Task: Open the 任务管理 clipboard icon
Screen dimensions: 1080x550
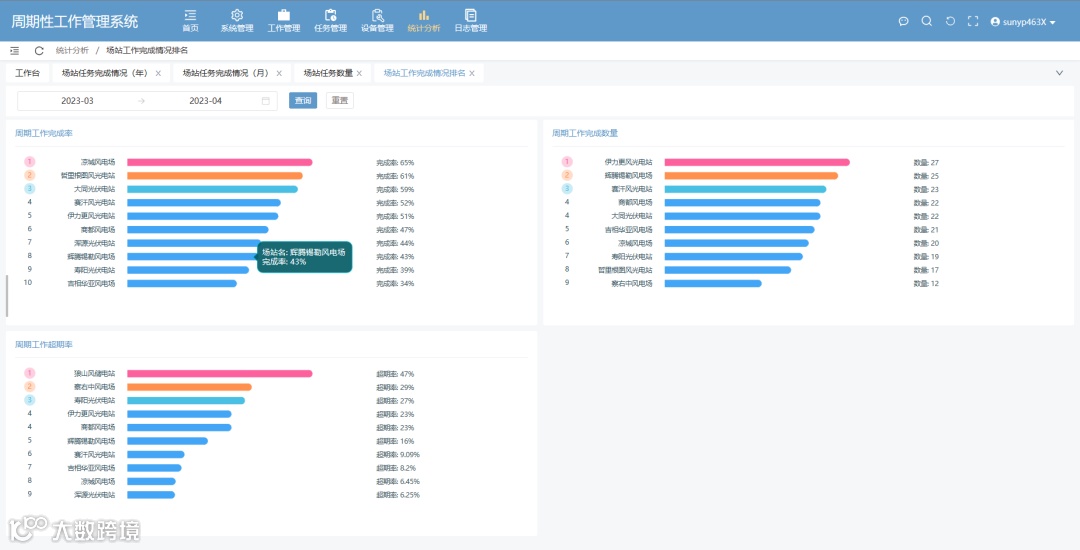Action: pyautogui.click(x=331, y=15)
